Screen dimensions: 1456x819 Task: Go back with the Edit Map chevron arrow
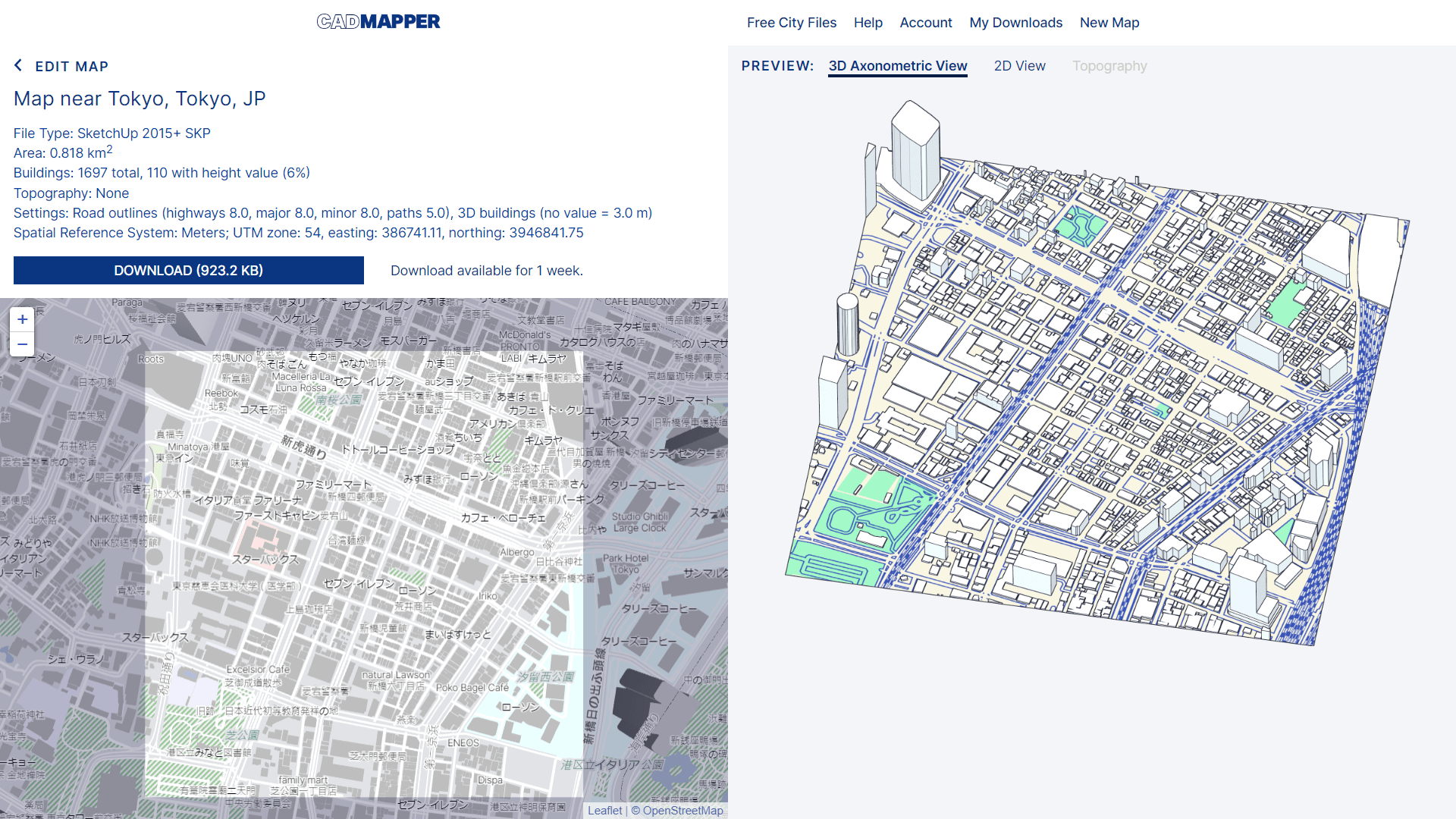(x=18, y=66)
